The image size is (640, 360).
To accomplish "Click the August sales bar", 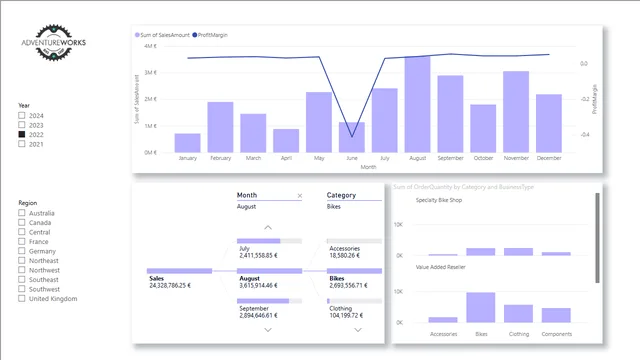I will pos(418,104).
